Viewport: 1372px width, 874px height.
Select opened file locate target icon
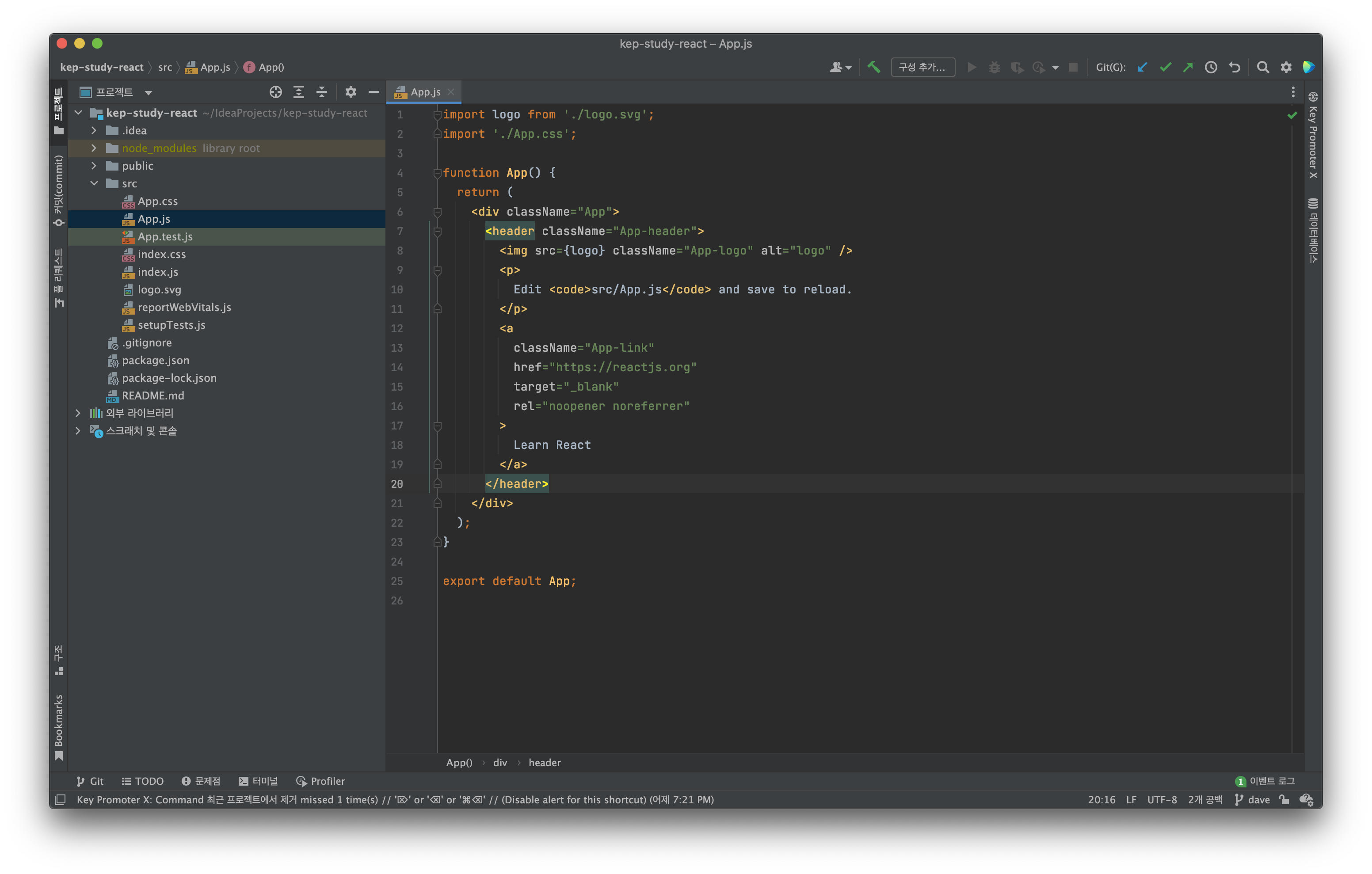pyautogui.click(x=276, y=92)
